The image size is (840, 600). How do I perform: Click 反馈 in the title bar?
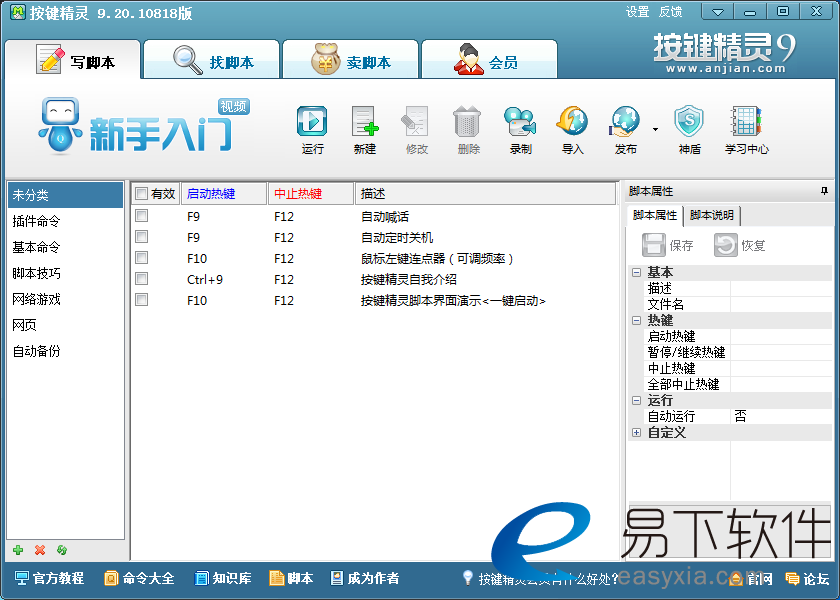click(670, 12)
